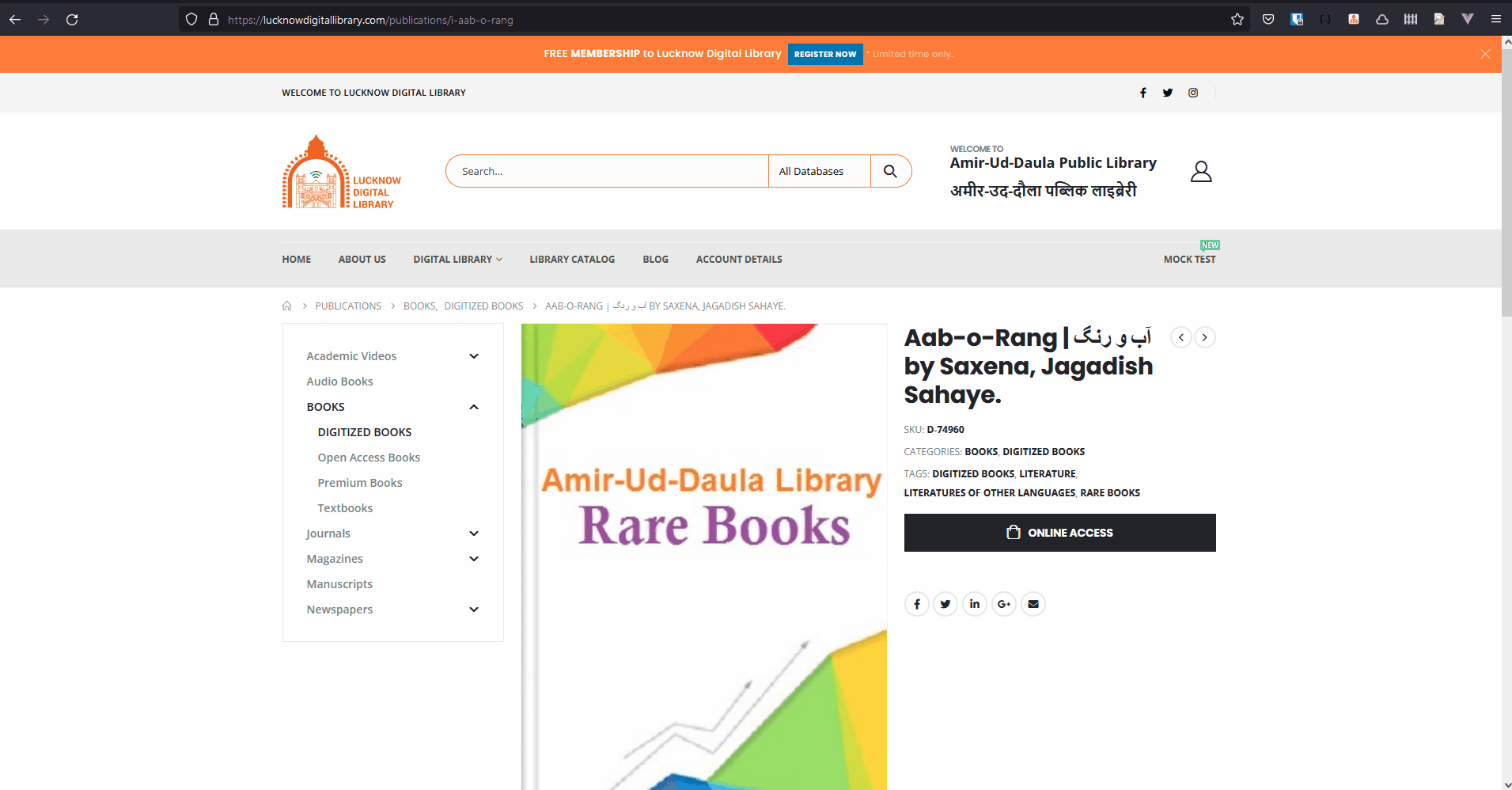Share publication on Google Plus
This screenshot has height=790, width=1512.
[1004, 604]
